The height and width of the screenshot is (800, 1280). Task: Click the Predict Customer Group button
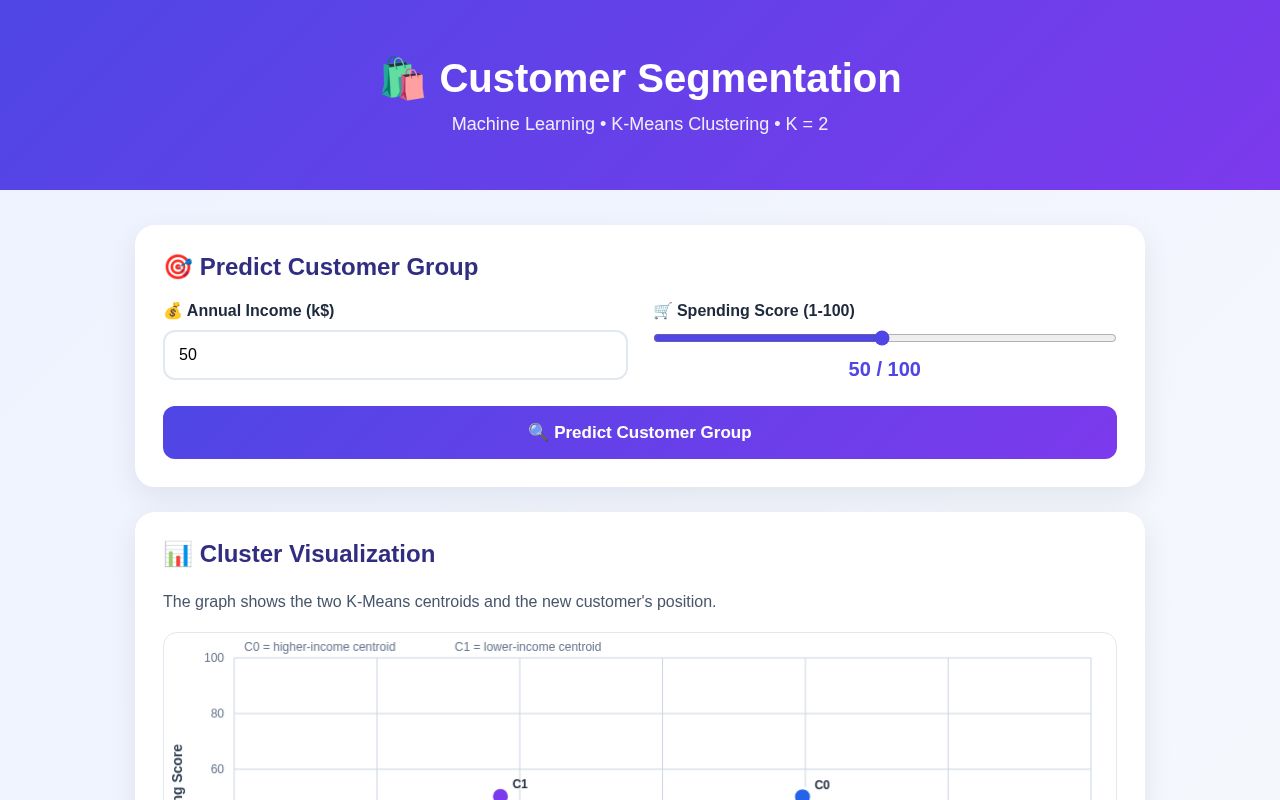(640, 432)
